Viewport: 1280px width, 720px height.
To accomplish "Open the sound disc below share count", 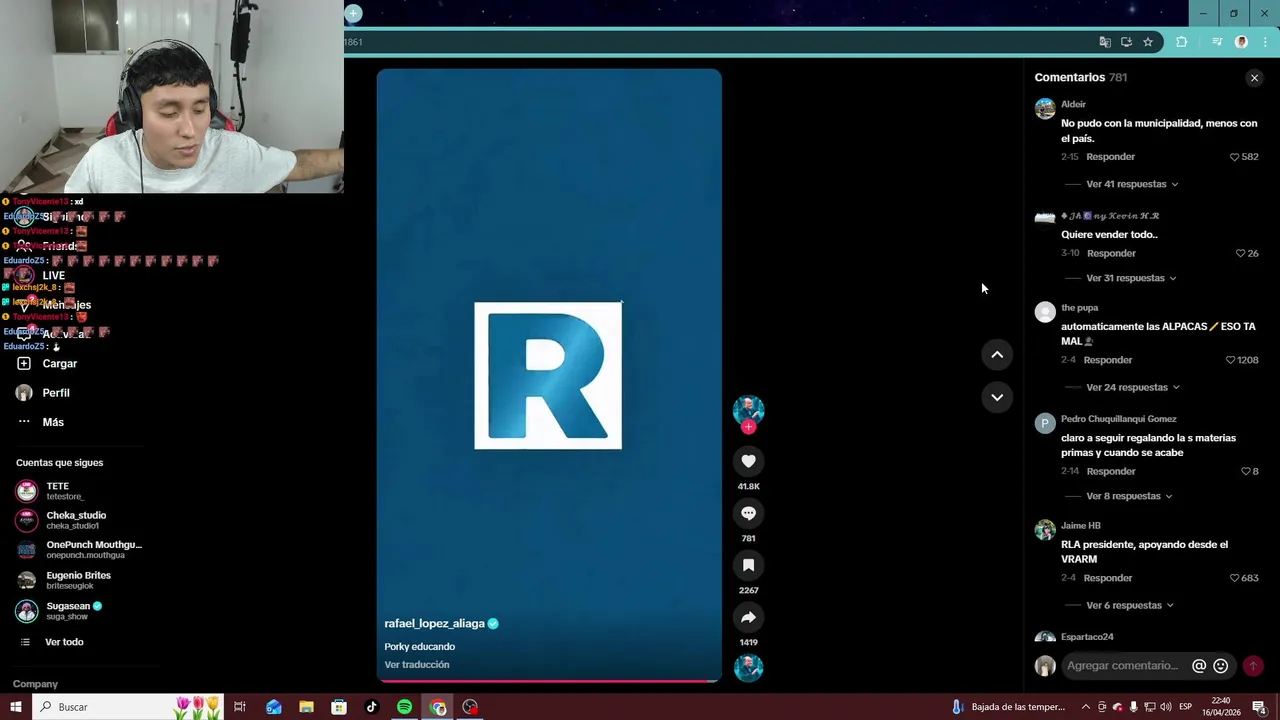I will point(748,667).
